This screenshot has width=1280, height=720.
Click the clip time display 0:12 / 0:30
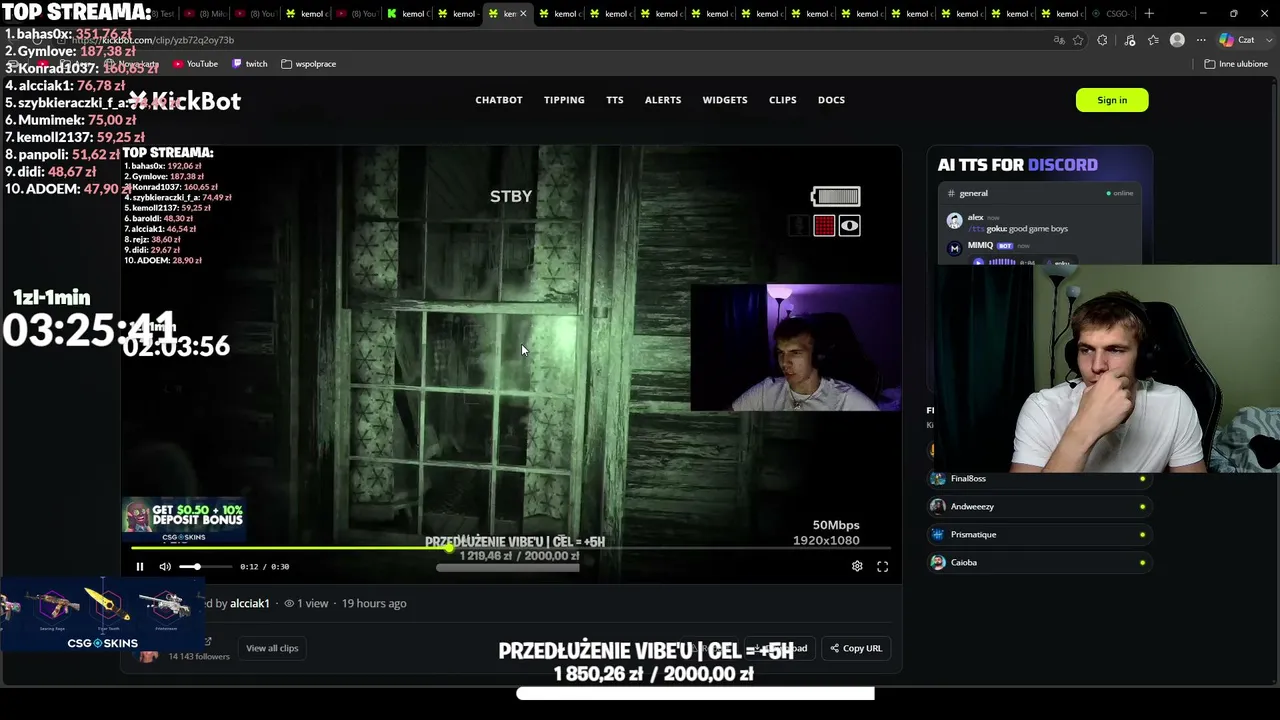264,567
